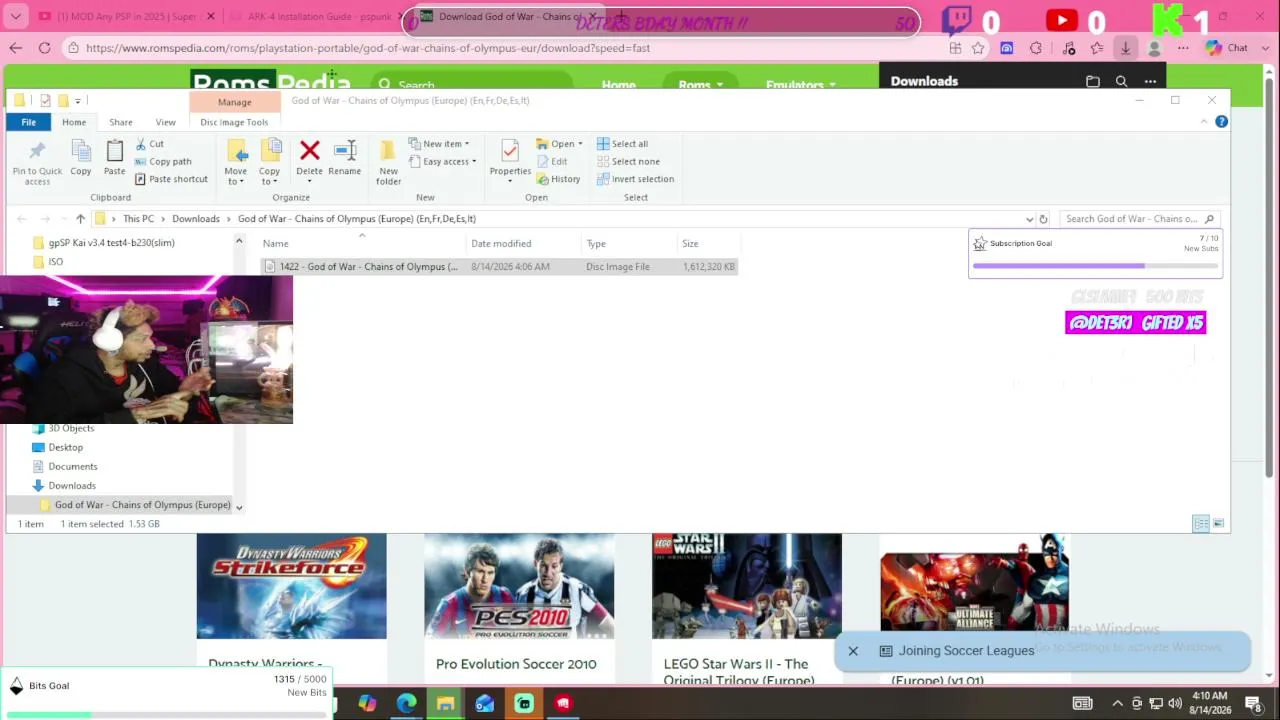This screenshot has width=1280, height=720.
Task: Reload the browser page
Action: (44, 48)
